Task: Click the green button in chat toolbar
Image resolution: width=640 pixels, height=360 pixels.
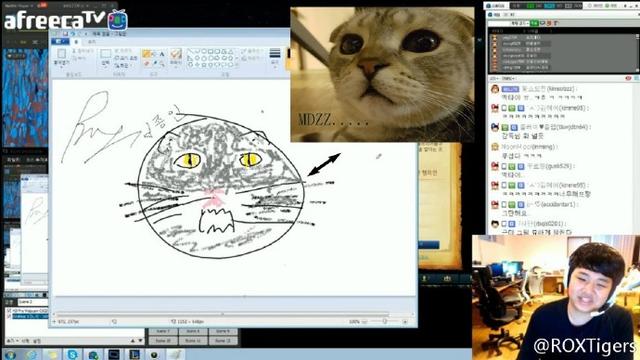Action: pyautogui.click(x=534, y=23)
